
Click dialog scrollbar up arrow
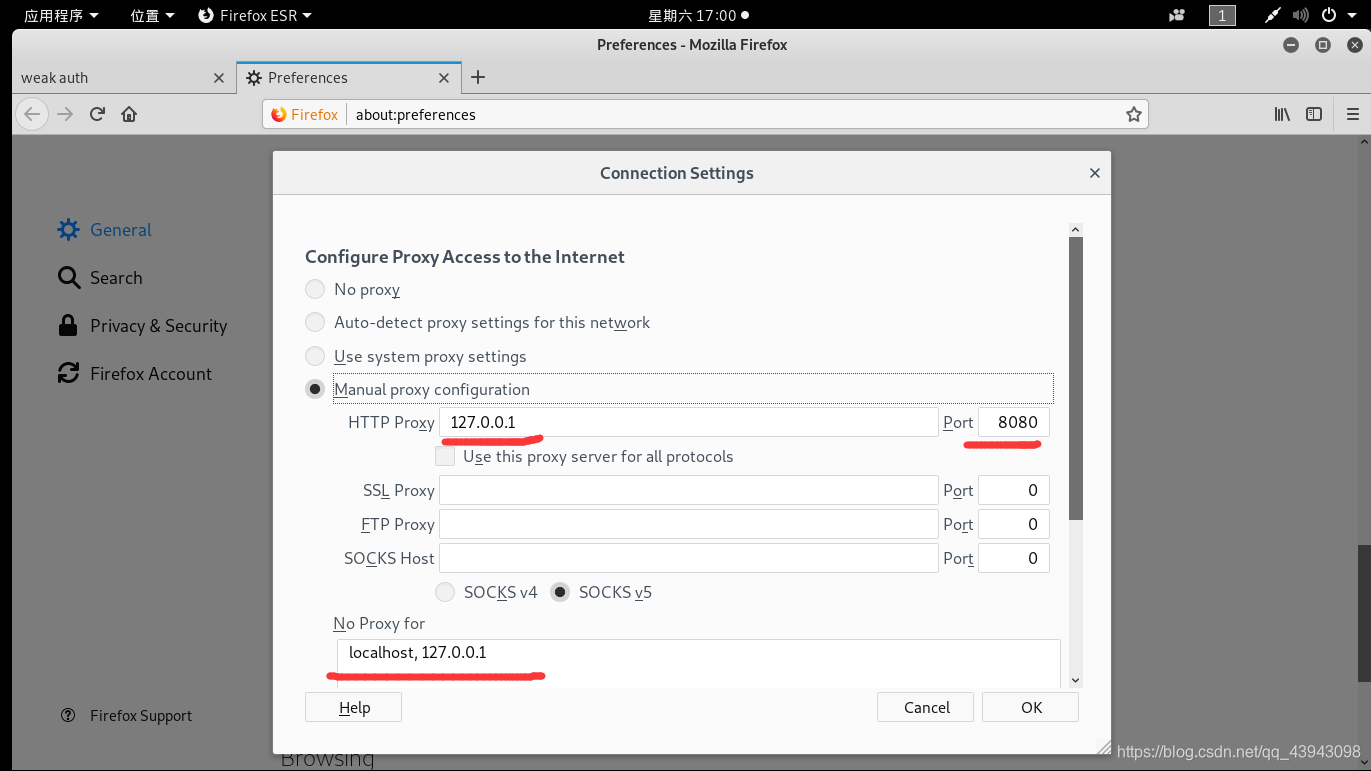(x=1076, y=230)
